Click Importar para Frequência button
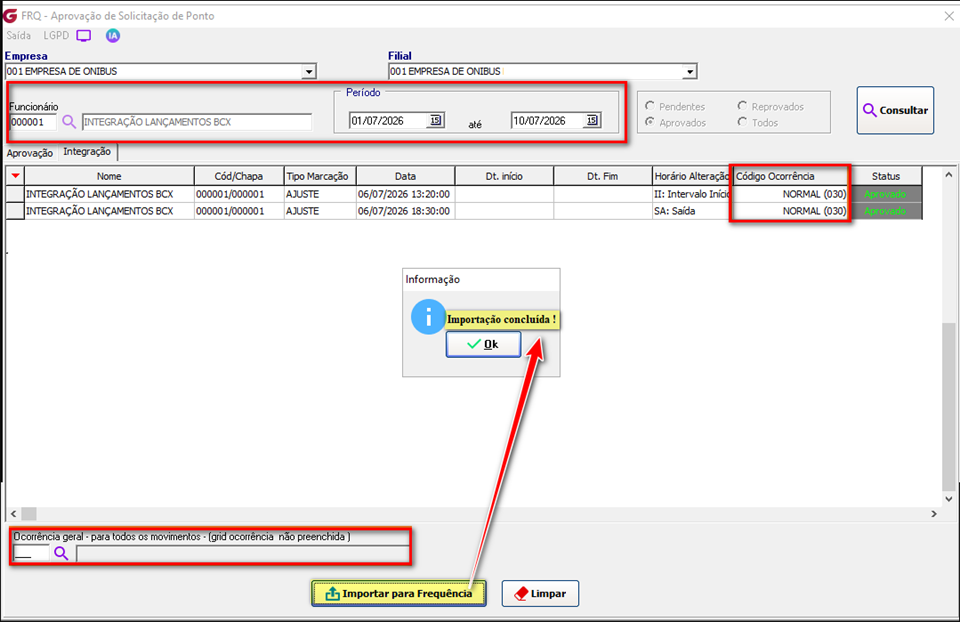This screenshot has width=960, height=622. pyautogui.click(x=399, y=593)
